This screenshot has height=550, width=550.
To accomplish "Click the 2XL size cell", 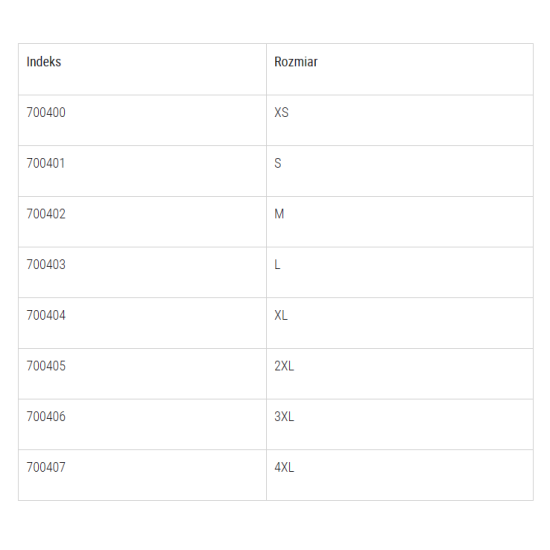I will [x=400, y=374].
